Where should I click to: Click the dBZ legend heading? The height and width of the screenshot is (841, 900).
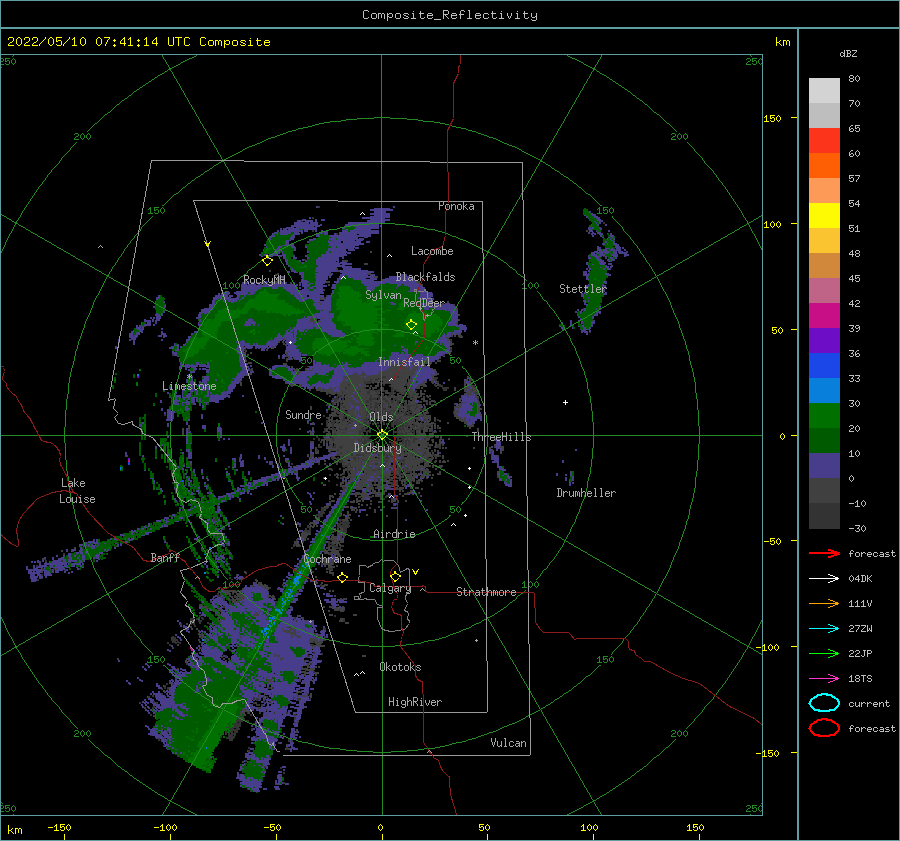pyautogui.click(x=848, y=53)
